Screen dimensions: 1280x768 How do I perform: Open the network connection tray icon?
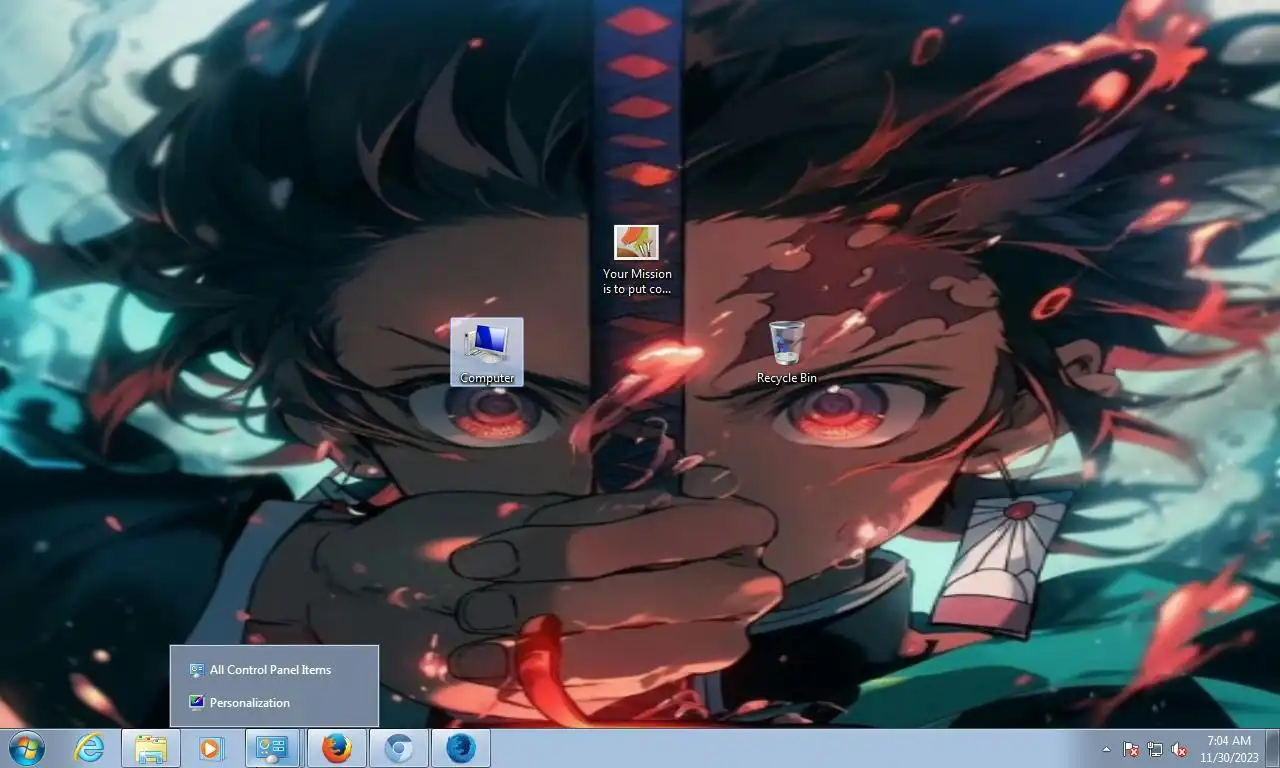(x=1155, y=749)
